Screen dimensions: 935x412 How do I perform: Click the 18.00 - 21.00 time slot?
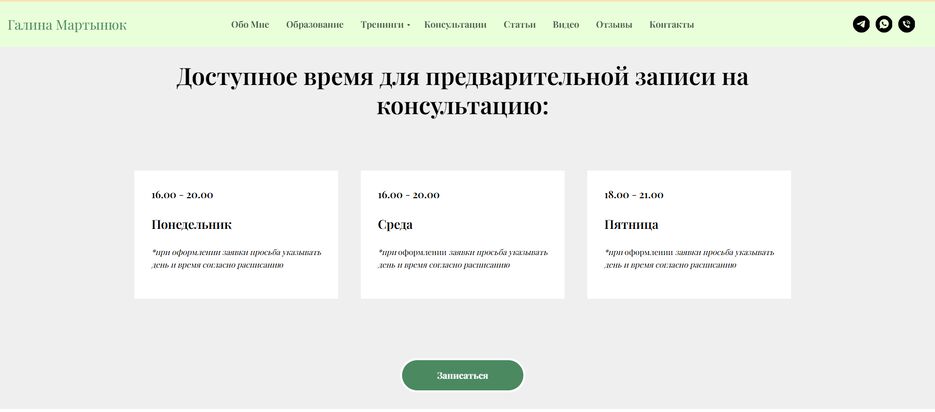634,195
